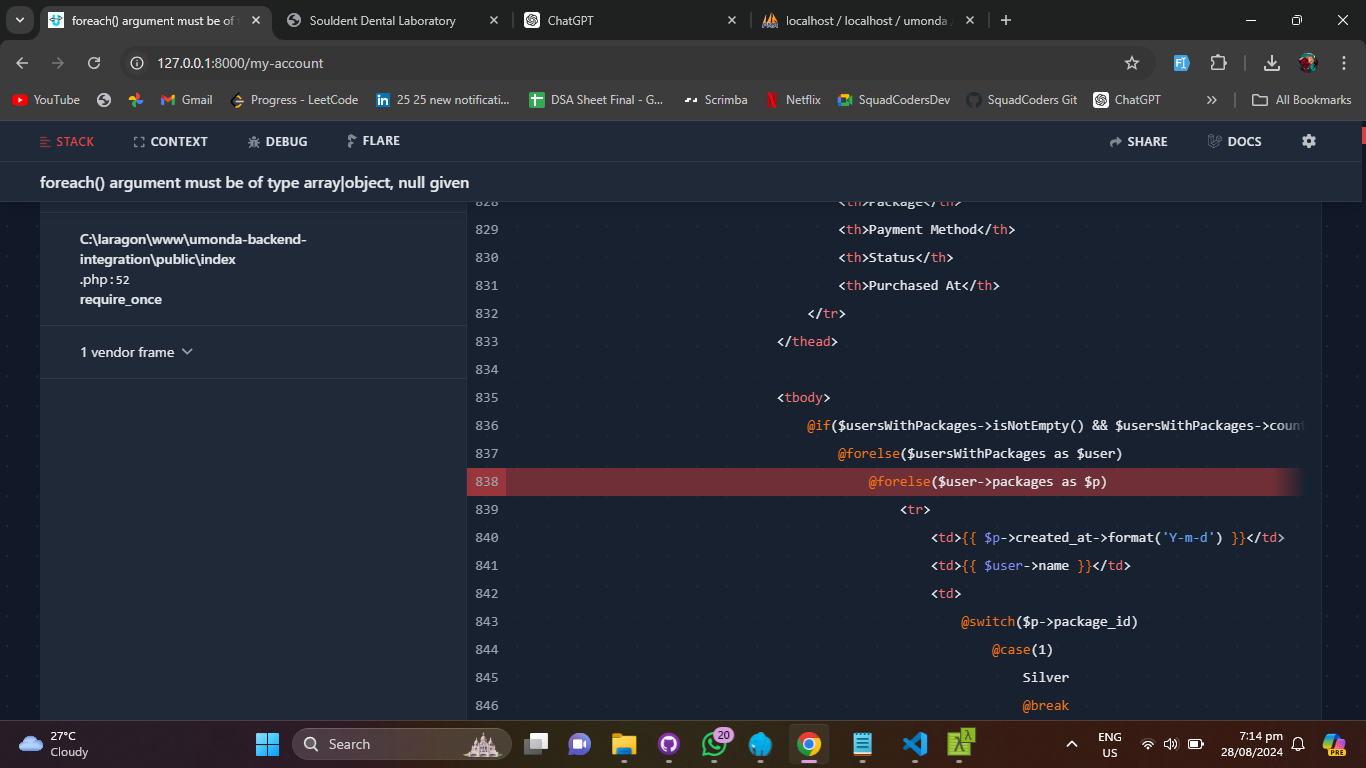Switch to the DEBUG tab
The image size is (1366, 768).
pyautogui.click(x=277, y=142)
